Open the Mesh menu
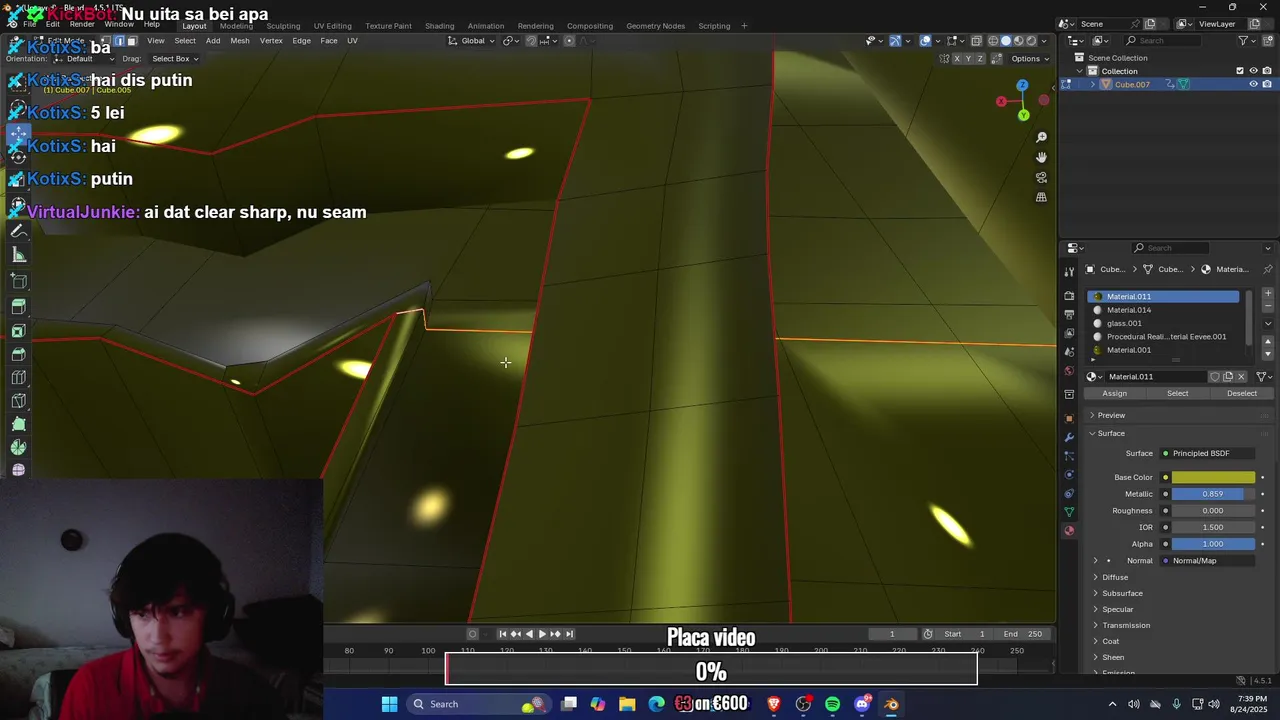 [240, 41]
